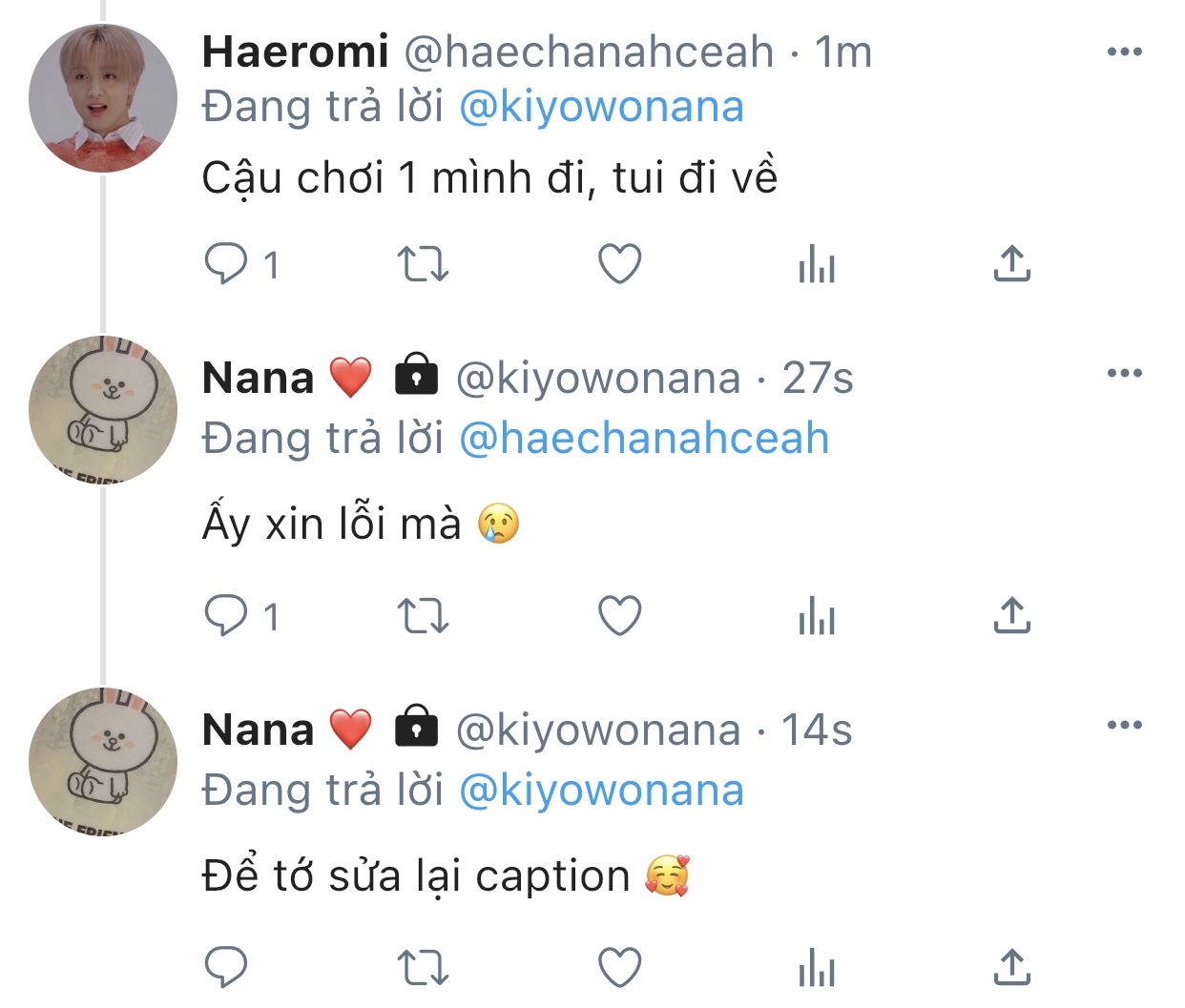View analytics for Haeromi's tweet
Image resolution: width=1185 pixels, height=1008 pixels.
[x=816, y=264]
